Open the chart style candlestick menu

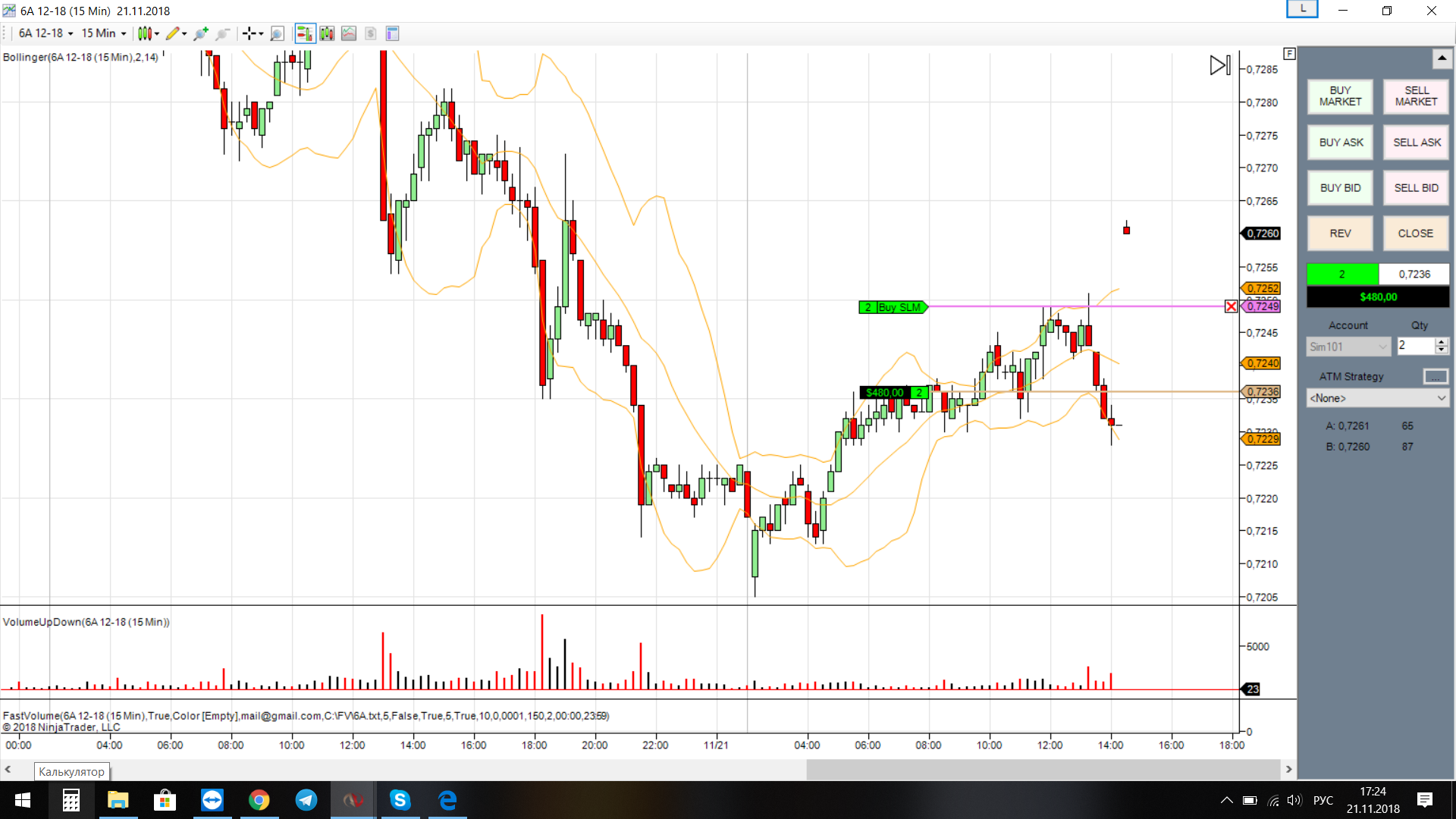tap(144, 33)
